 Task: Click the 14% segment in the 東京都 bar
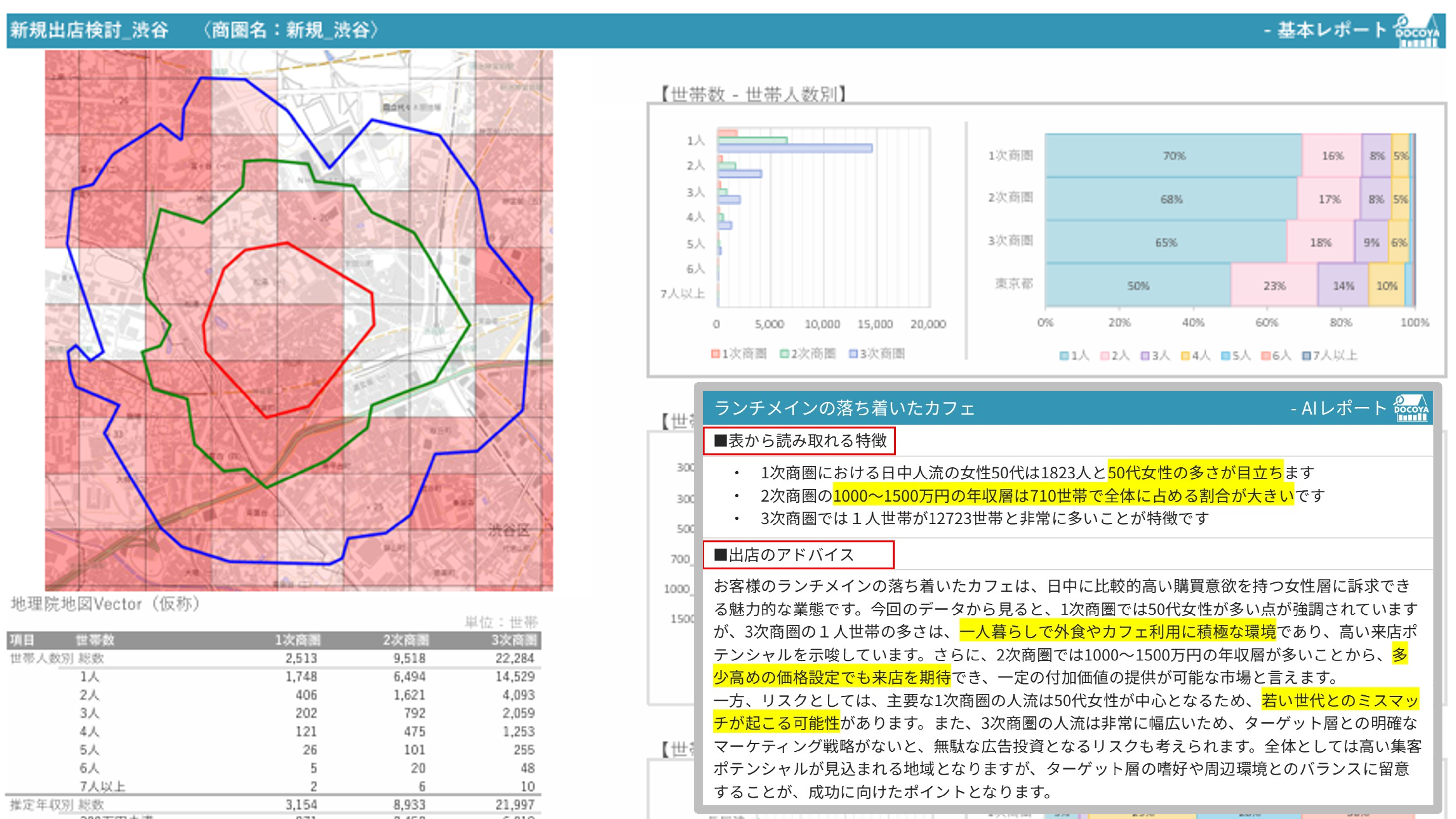coord(1343,286)
